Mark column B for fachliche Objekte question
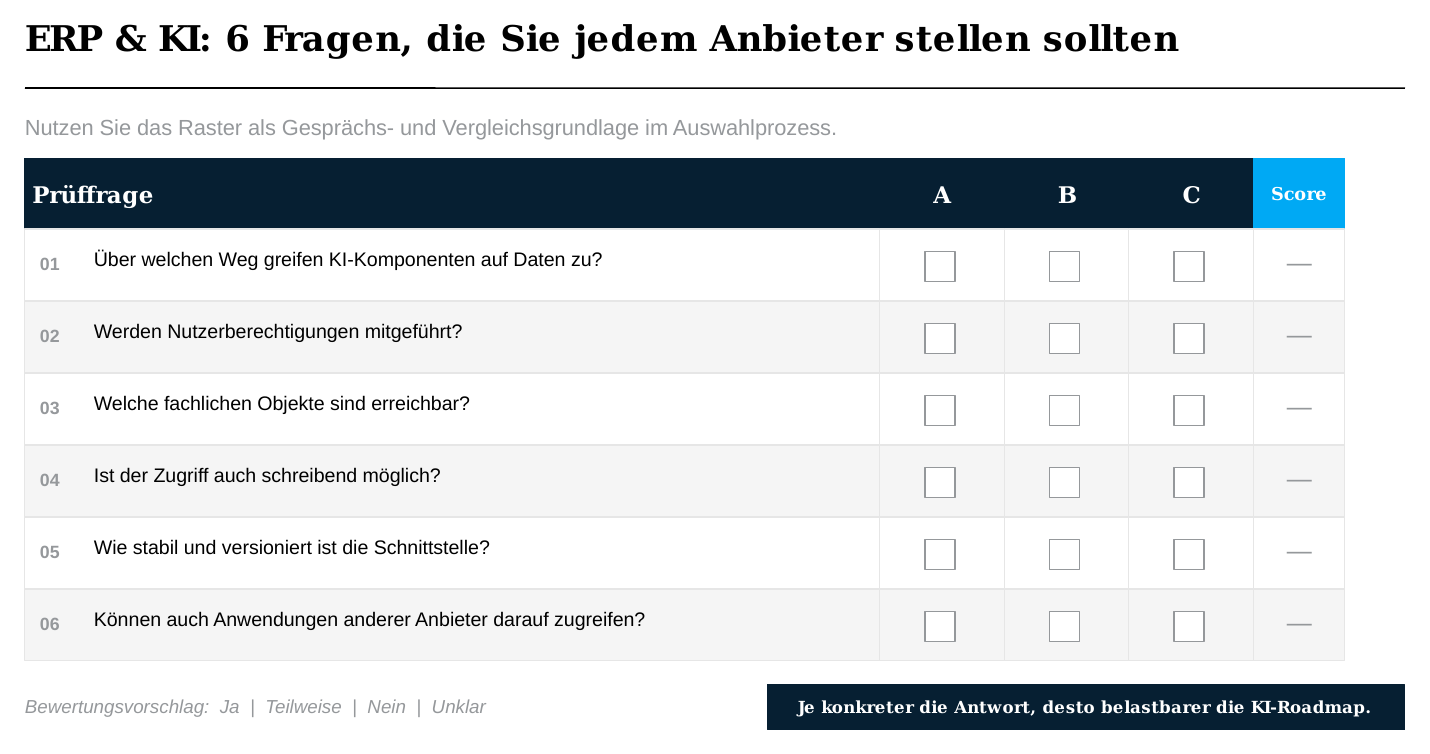 pos(1064,411)
